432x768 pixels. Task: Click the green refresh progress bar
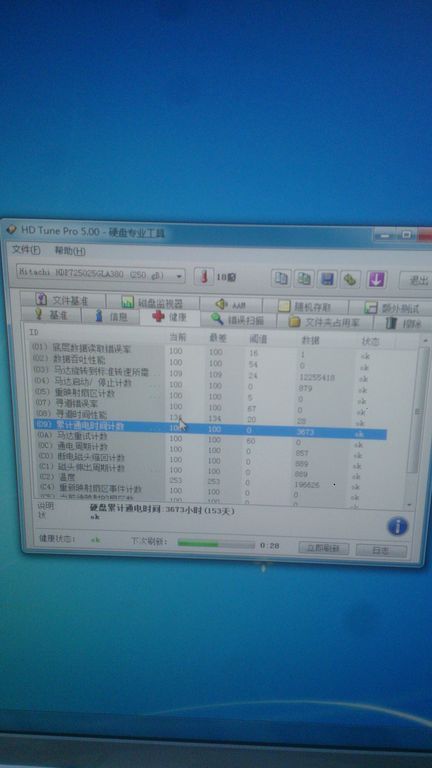coord(216,544)
